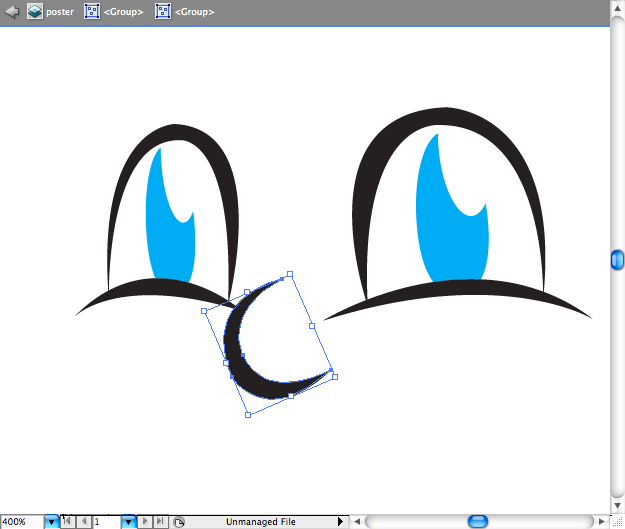Image resolution: width=625 pixels, height=529 pixels.
Task: Go to the last artboard
Action: click(160, 521)
